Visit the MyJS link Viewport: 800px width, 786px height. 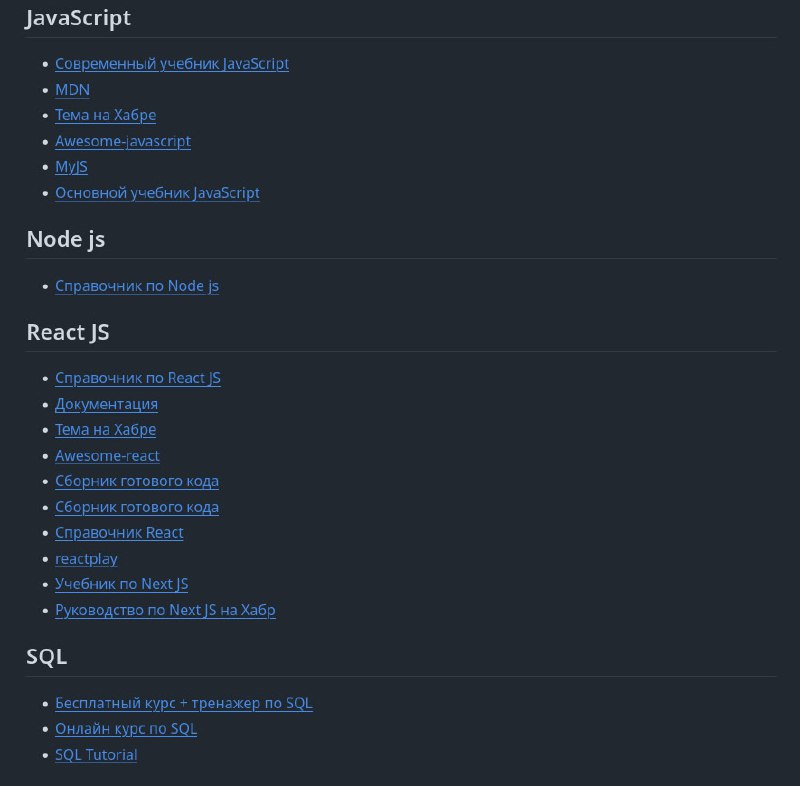click(71, 167)
